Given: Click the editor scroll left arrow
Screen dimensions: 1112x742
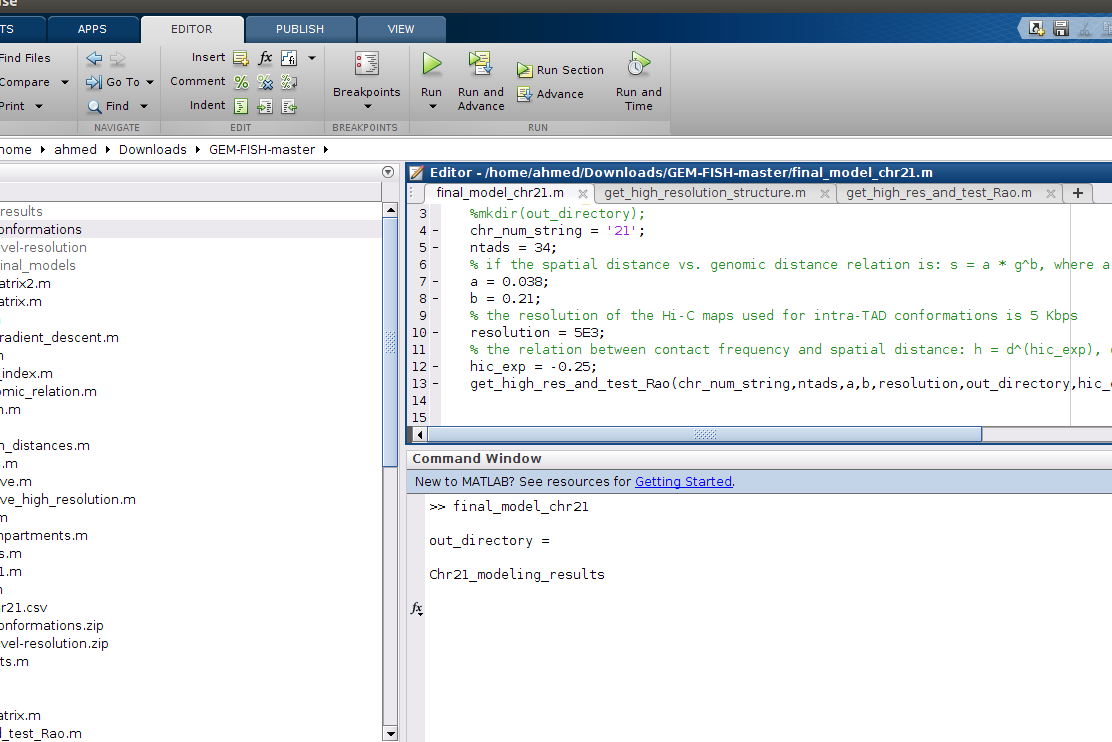Looking at the screenshot, I should pyautogui.click(x=419, y=434).
